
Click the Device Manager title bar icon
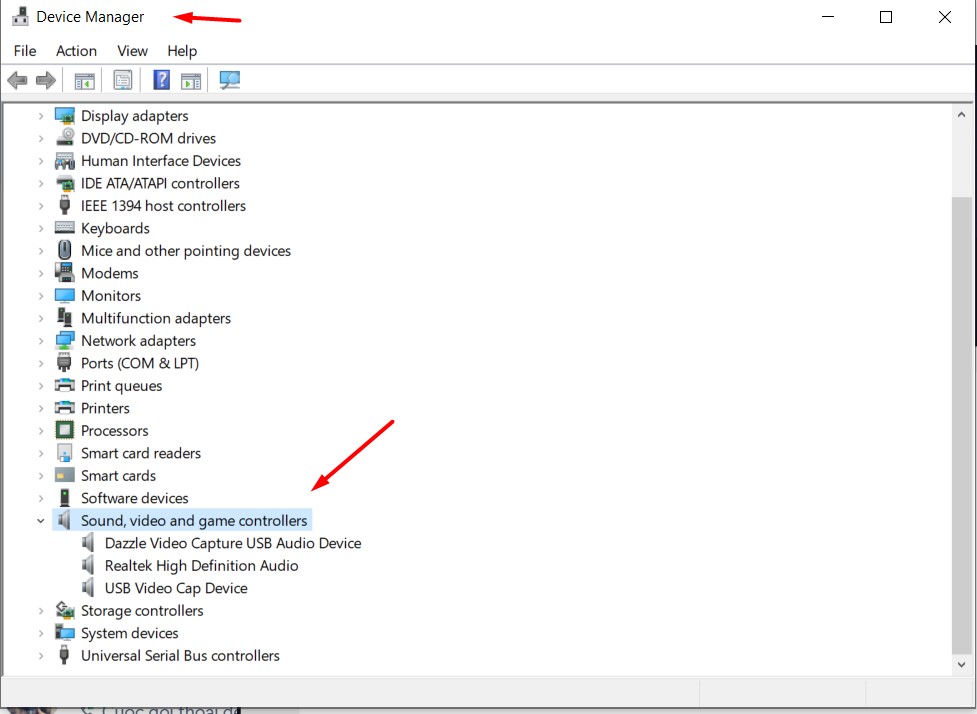pos(20,16)
